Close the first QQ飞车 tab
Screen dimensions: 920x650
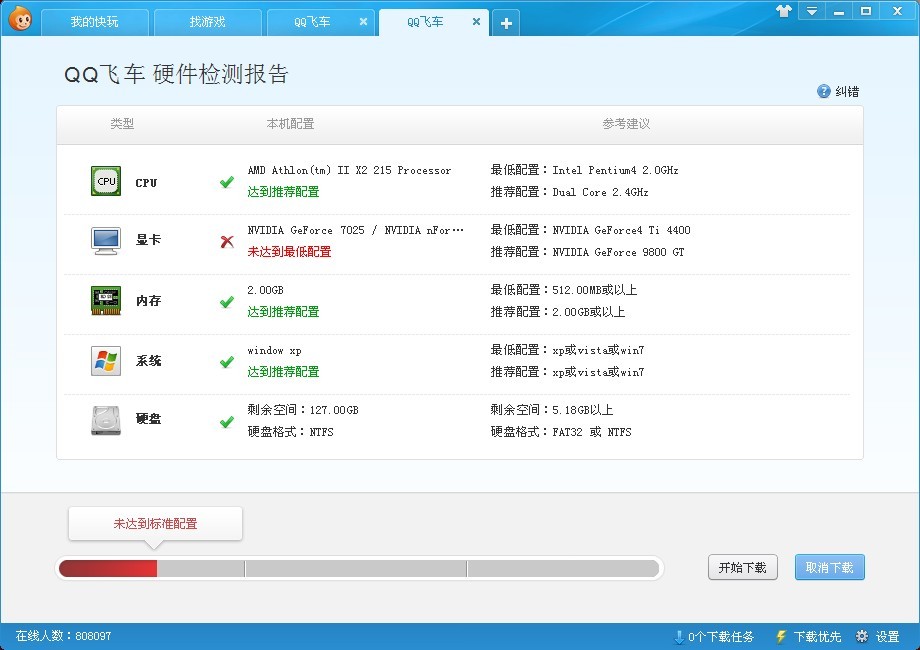click(363, 22)
